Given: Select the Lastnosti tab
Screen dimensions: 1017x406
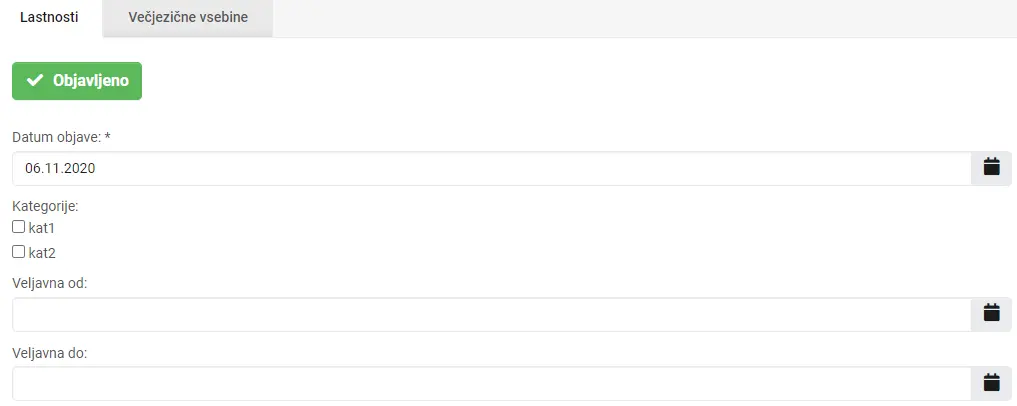Looking at the screenshot, I should [50, 18].
